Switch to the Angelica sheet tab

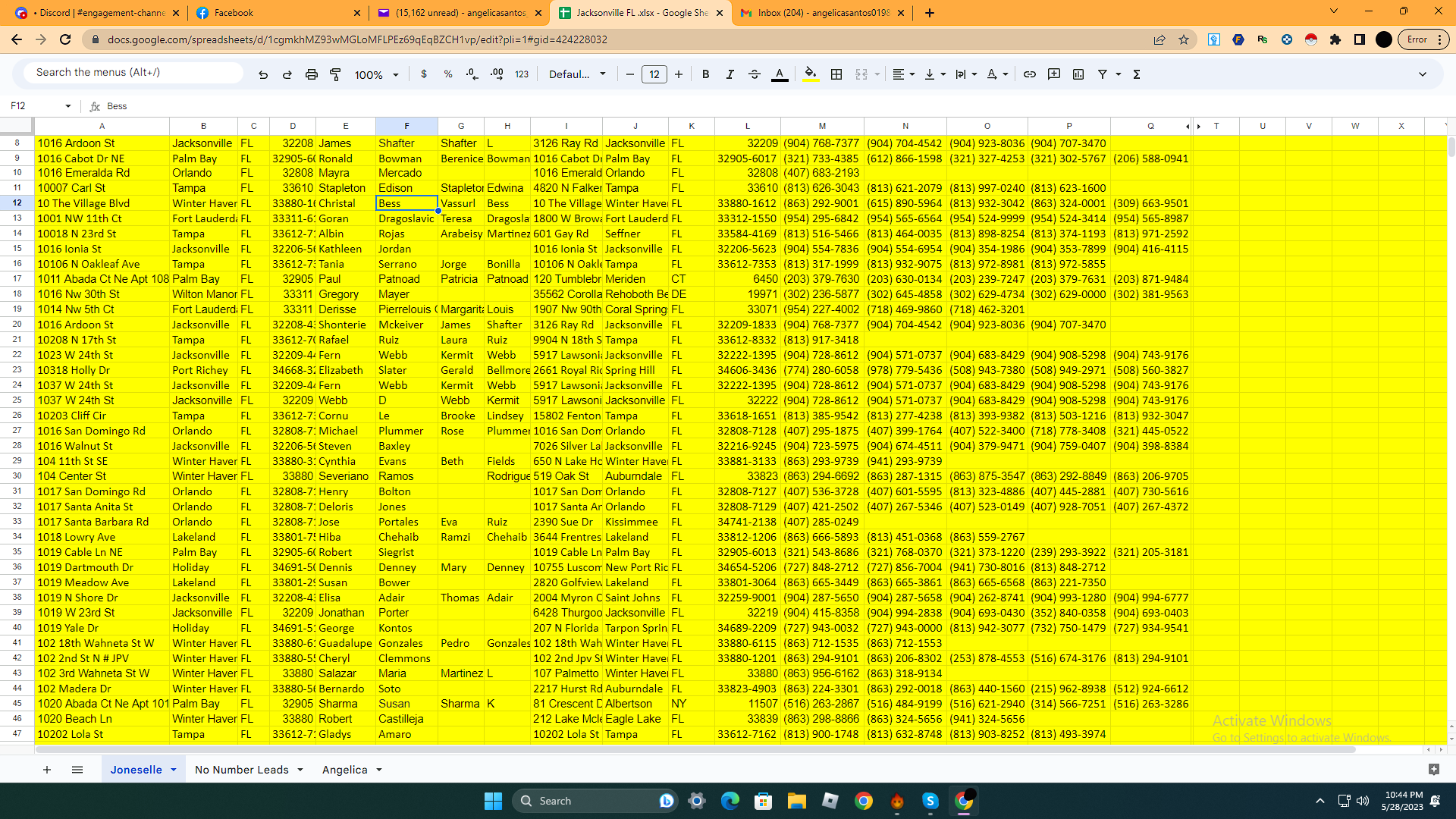pyautogui.click(x=344, y=770)
